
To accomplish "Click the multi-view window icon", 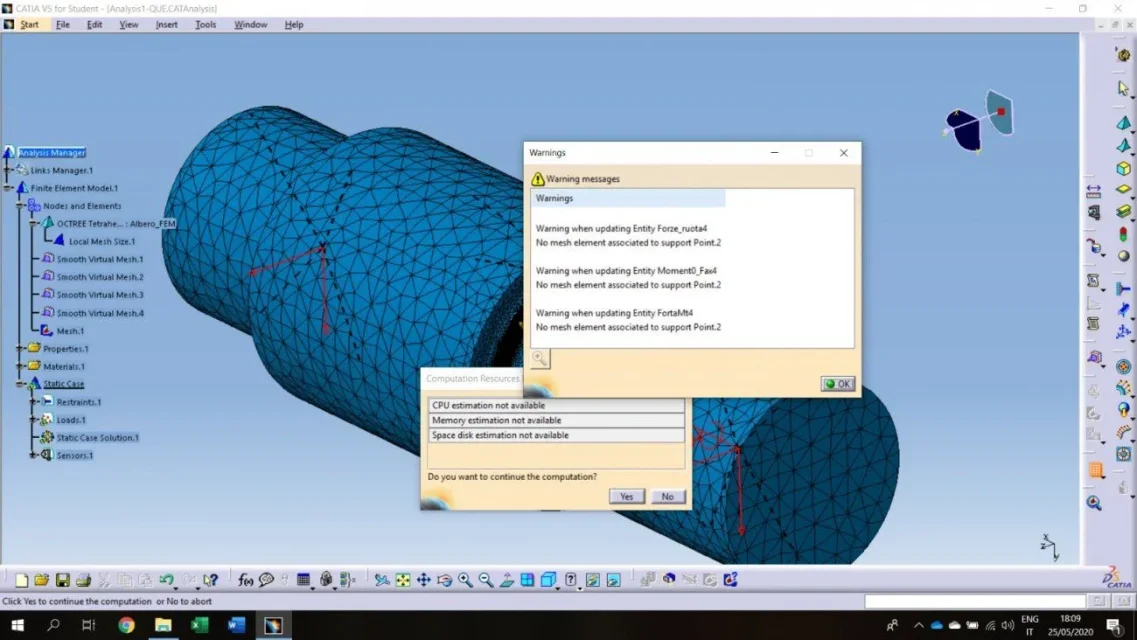I will point(527,580).
